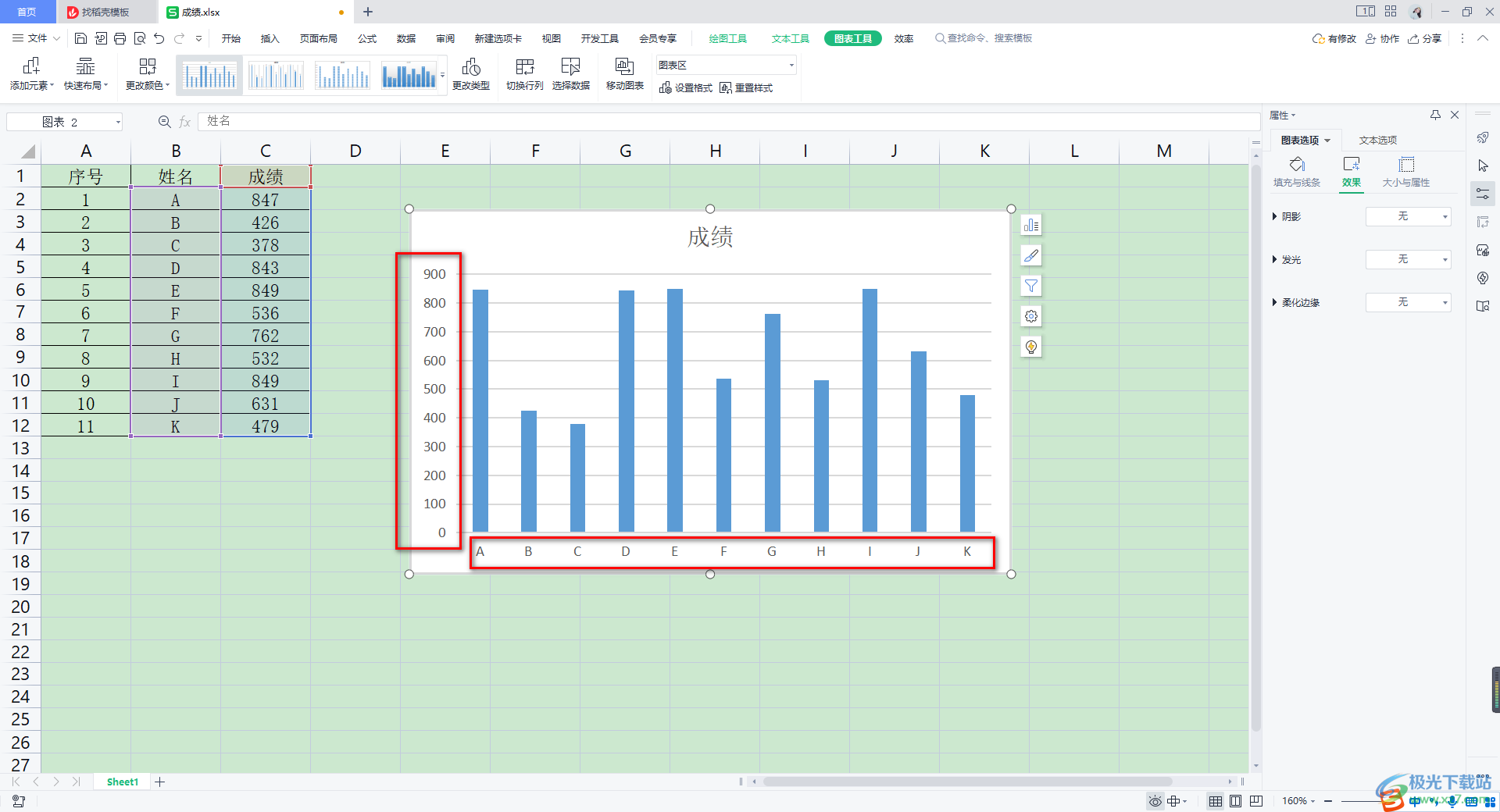Click the command search box
This screenshot has width=1500, height=812.
pos(984,38)
